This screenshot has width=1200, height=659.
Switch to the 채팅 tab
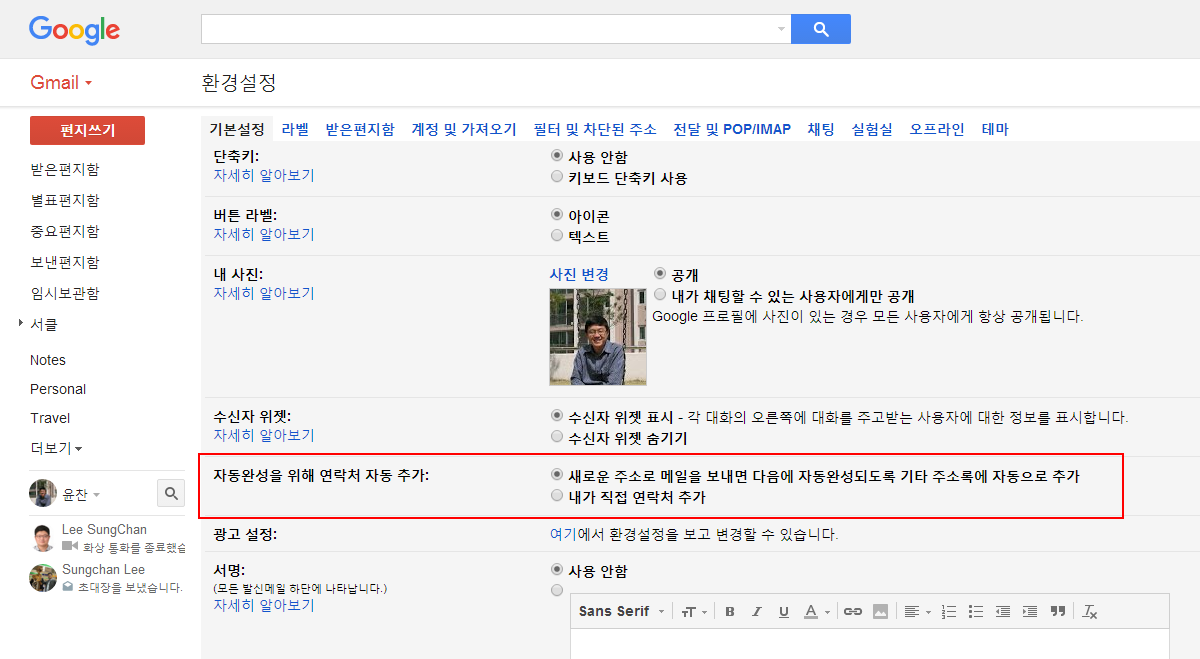pos(821,129)
